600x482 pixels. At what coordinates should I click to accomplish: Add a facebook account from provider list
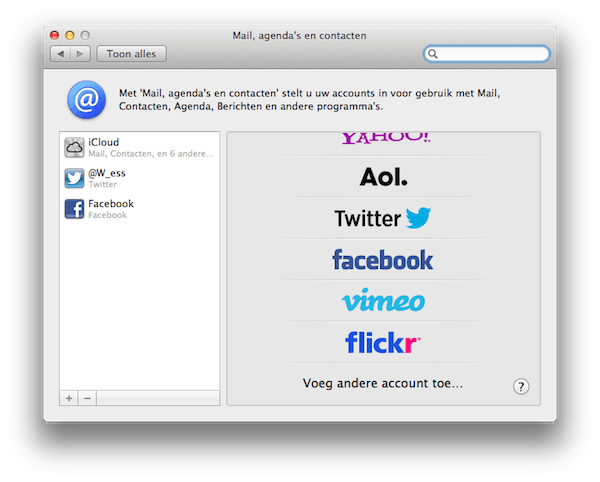tap(383, 260)
